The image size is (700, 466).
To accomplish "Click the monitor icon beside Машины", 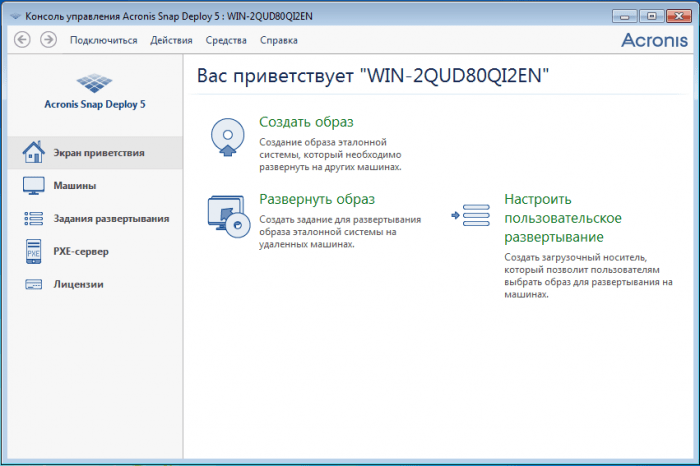I will pyautogui.click(x=33, y=186).
